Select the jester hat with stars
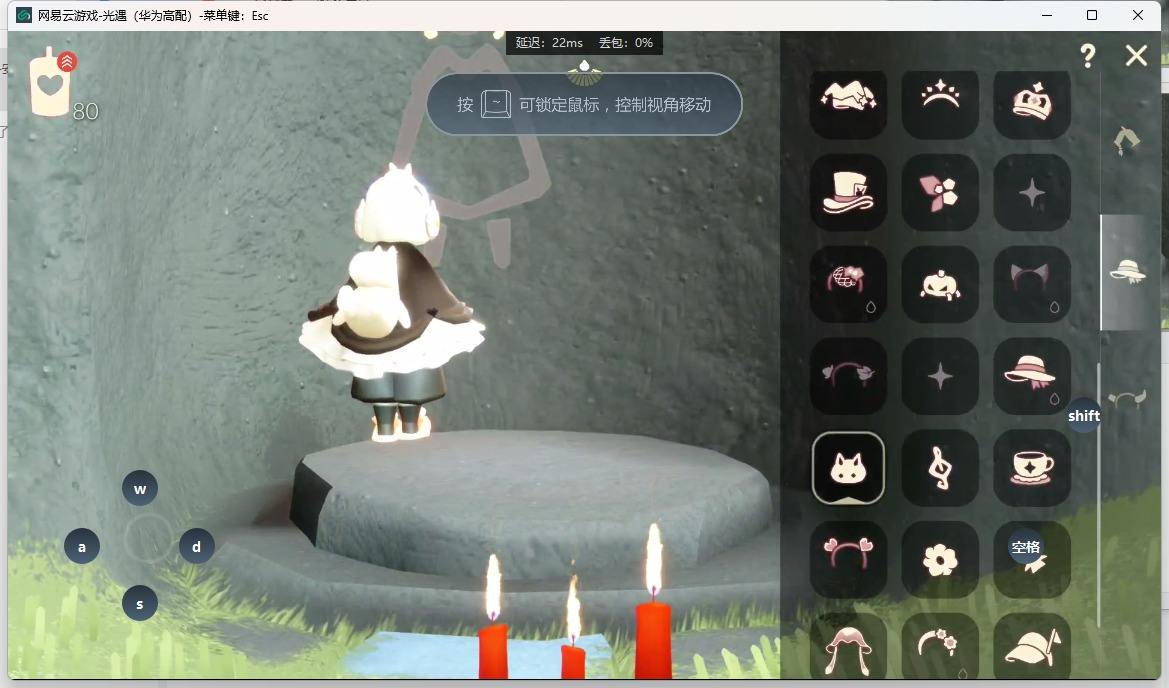 click(848, 102)
